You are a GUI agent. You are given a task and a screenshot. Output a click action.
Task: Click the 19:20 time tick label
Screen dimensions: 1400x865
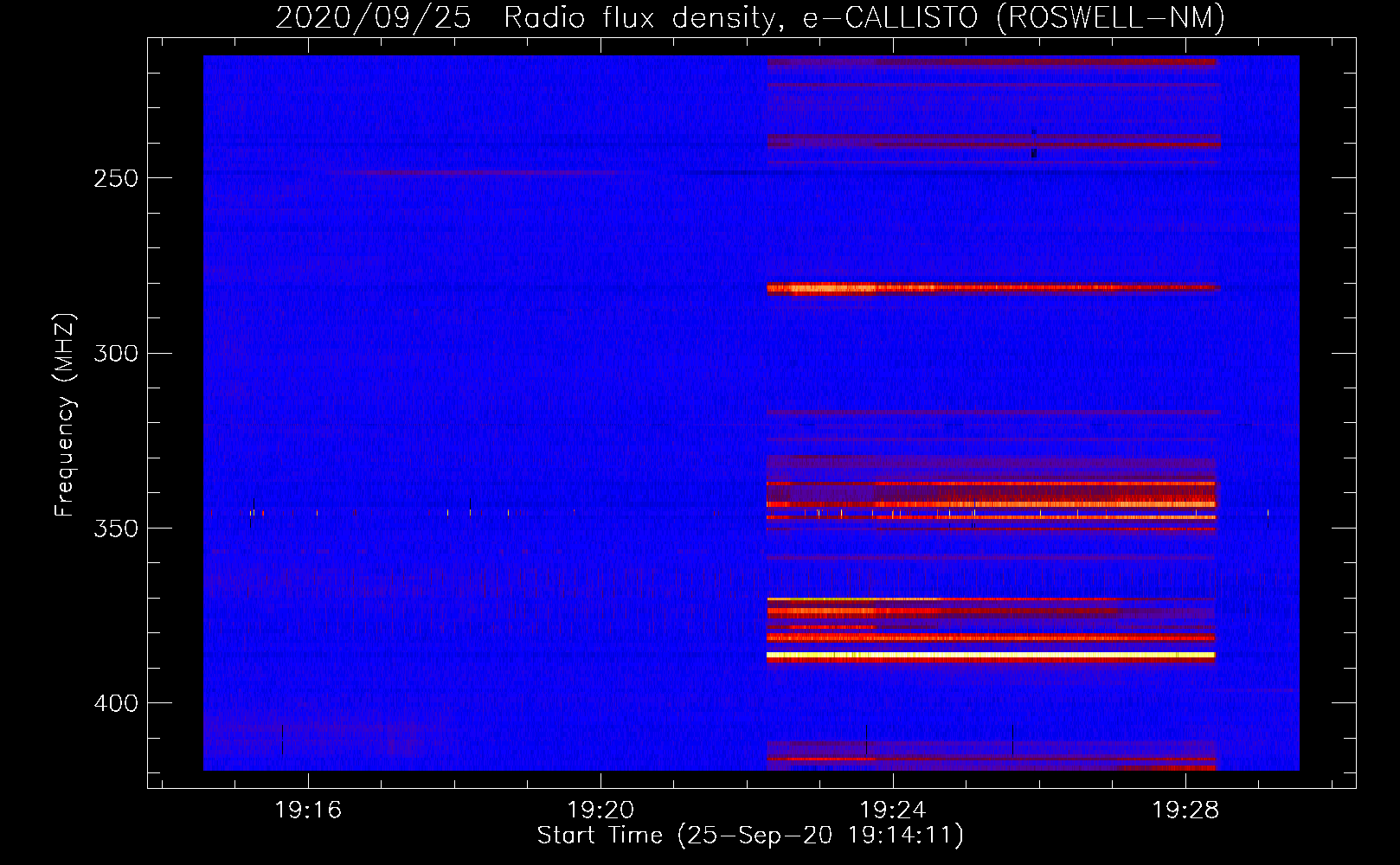(x=600, y=810)
